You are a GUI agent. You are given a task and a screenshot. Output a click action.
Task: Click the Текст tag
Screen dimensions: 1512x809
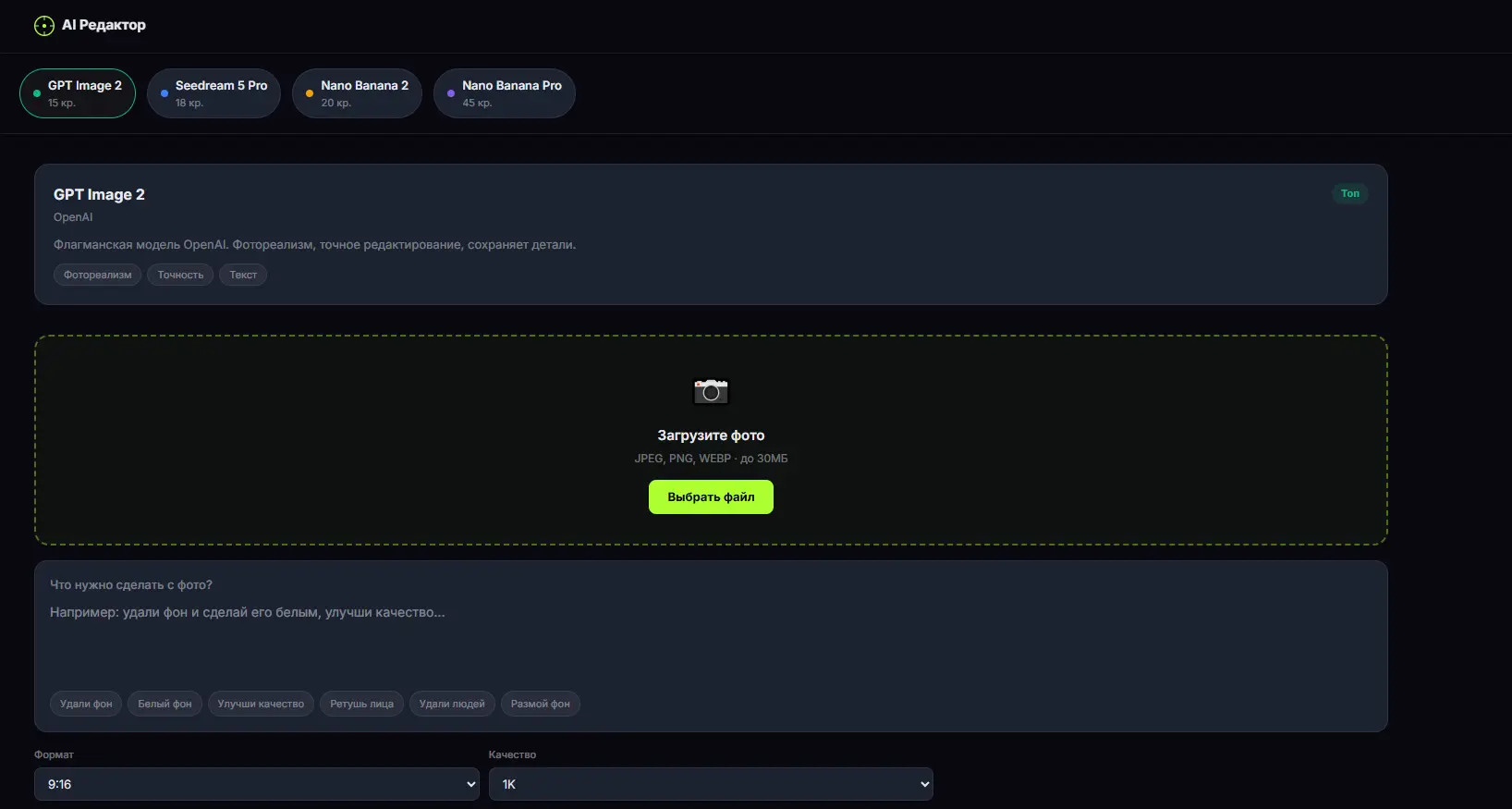(243, 275)
